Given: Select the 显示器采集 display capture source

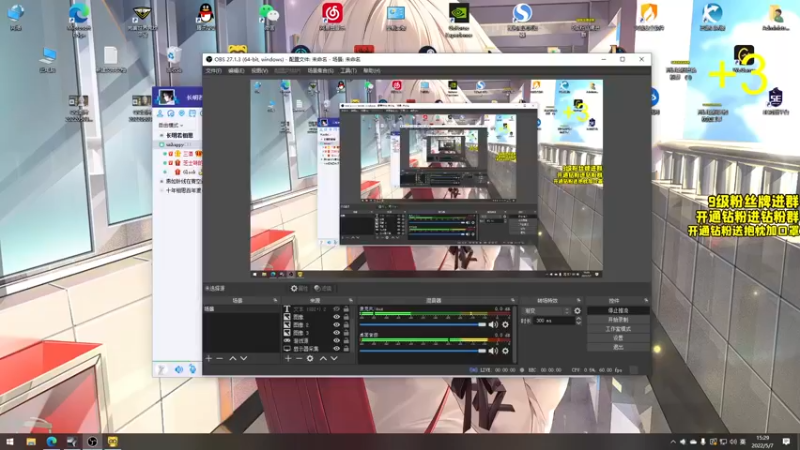Looking at the screenshot, I should 317,349.
